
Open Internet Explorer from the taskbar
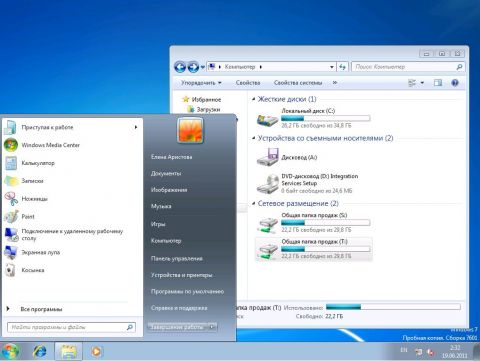[x=40, y=352]
